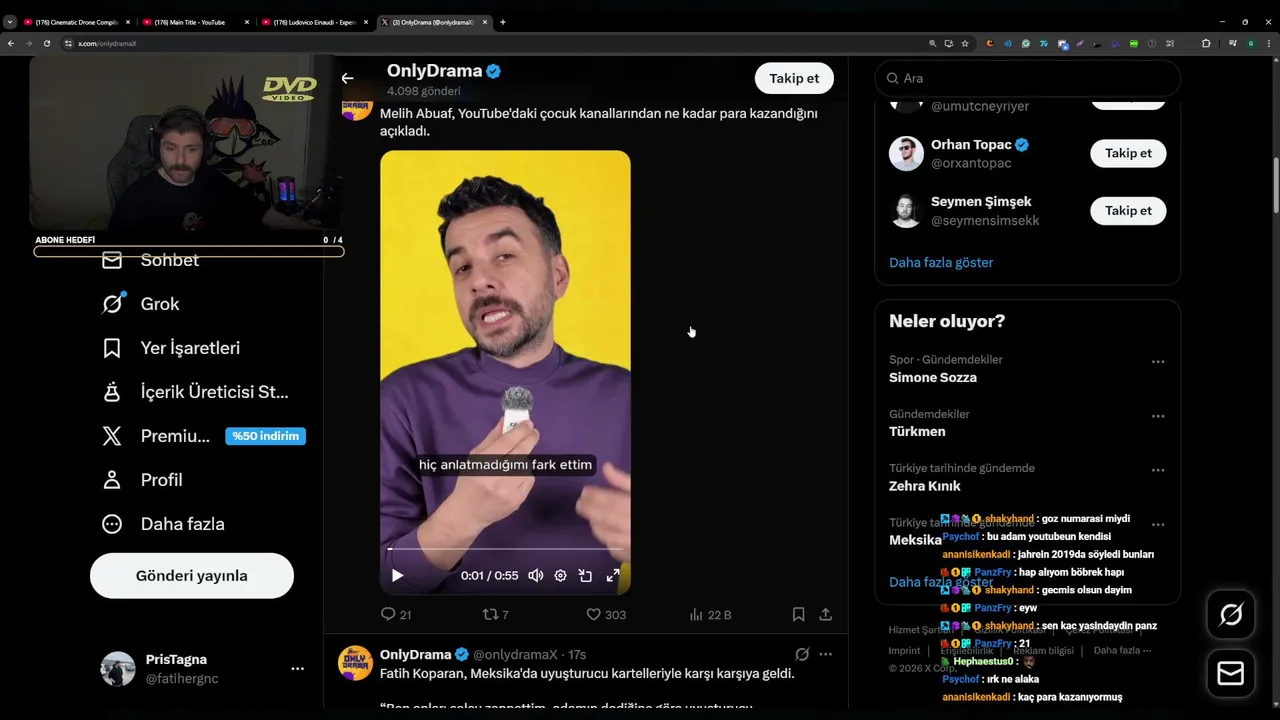Click OnlyDrama verified badge in header
This screenshot has width=1280, height=720.
coord(493,71)
